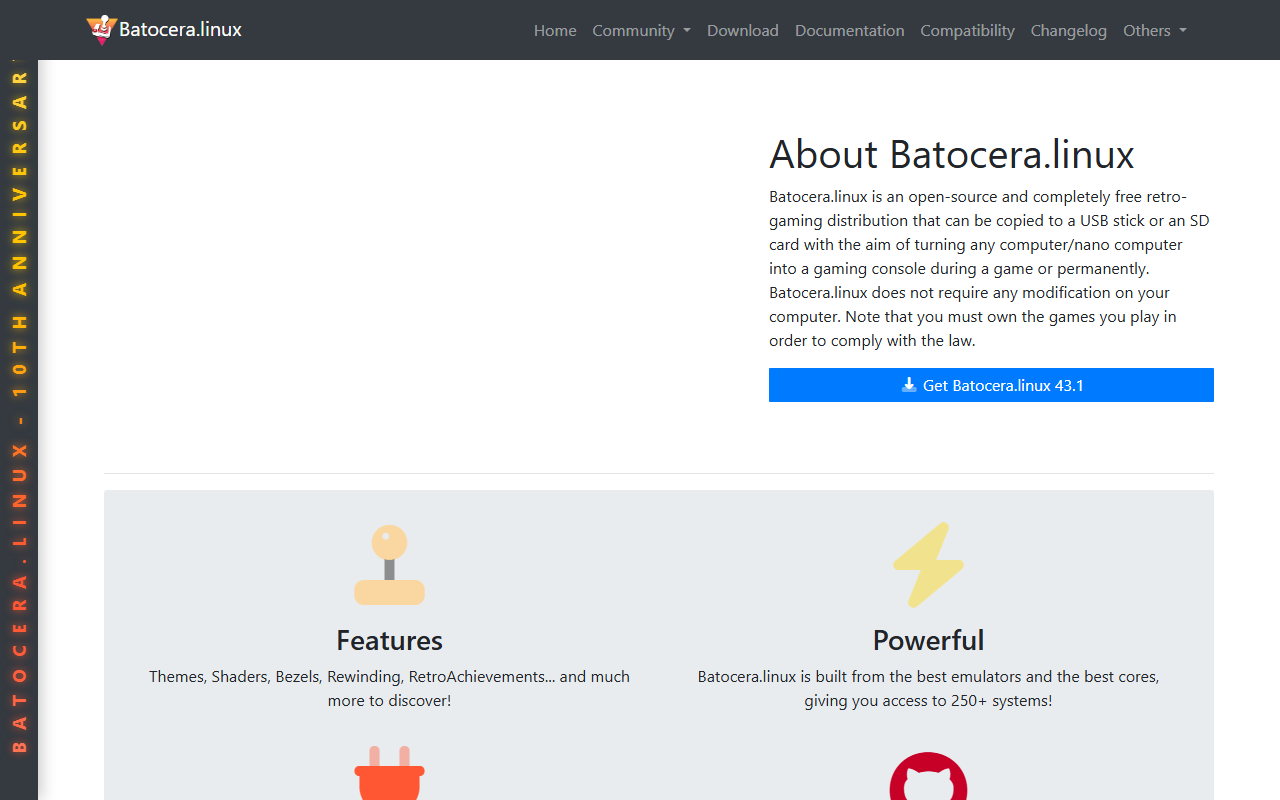
Task: Click Get Batocera.linux 43.1 button
Action: pos(991,385)
